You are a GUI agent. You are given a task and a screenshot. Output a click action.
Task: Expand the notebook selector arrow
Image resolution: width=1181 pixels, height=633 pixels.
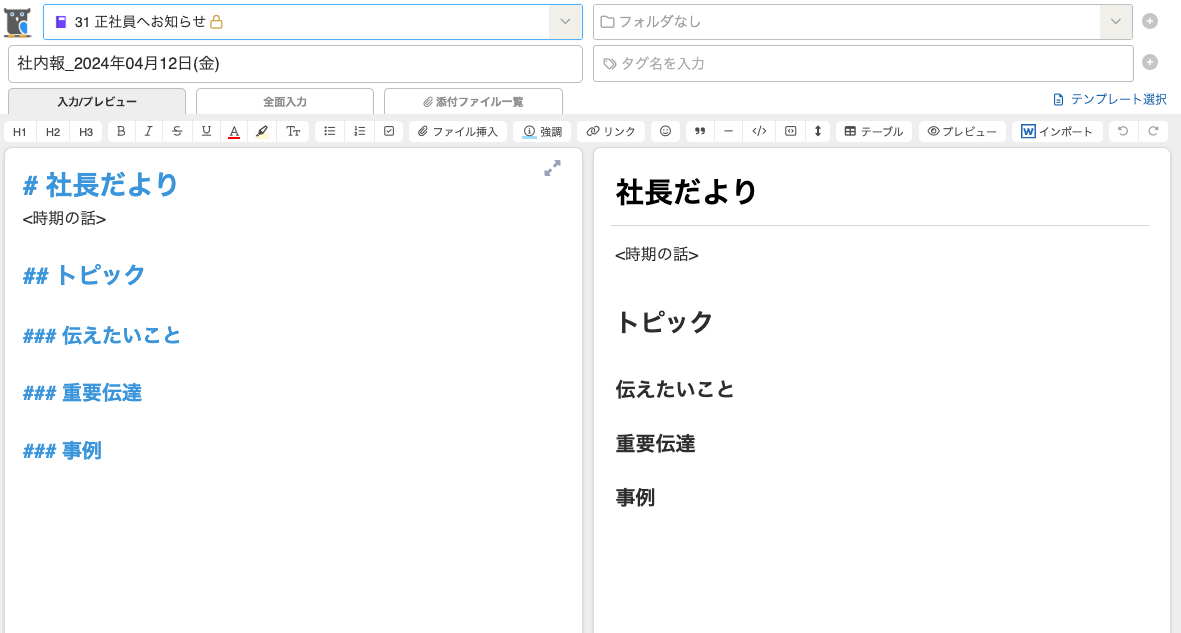(565, 22)
